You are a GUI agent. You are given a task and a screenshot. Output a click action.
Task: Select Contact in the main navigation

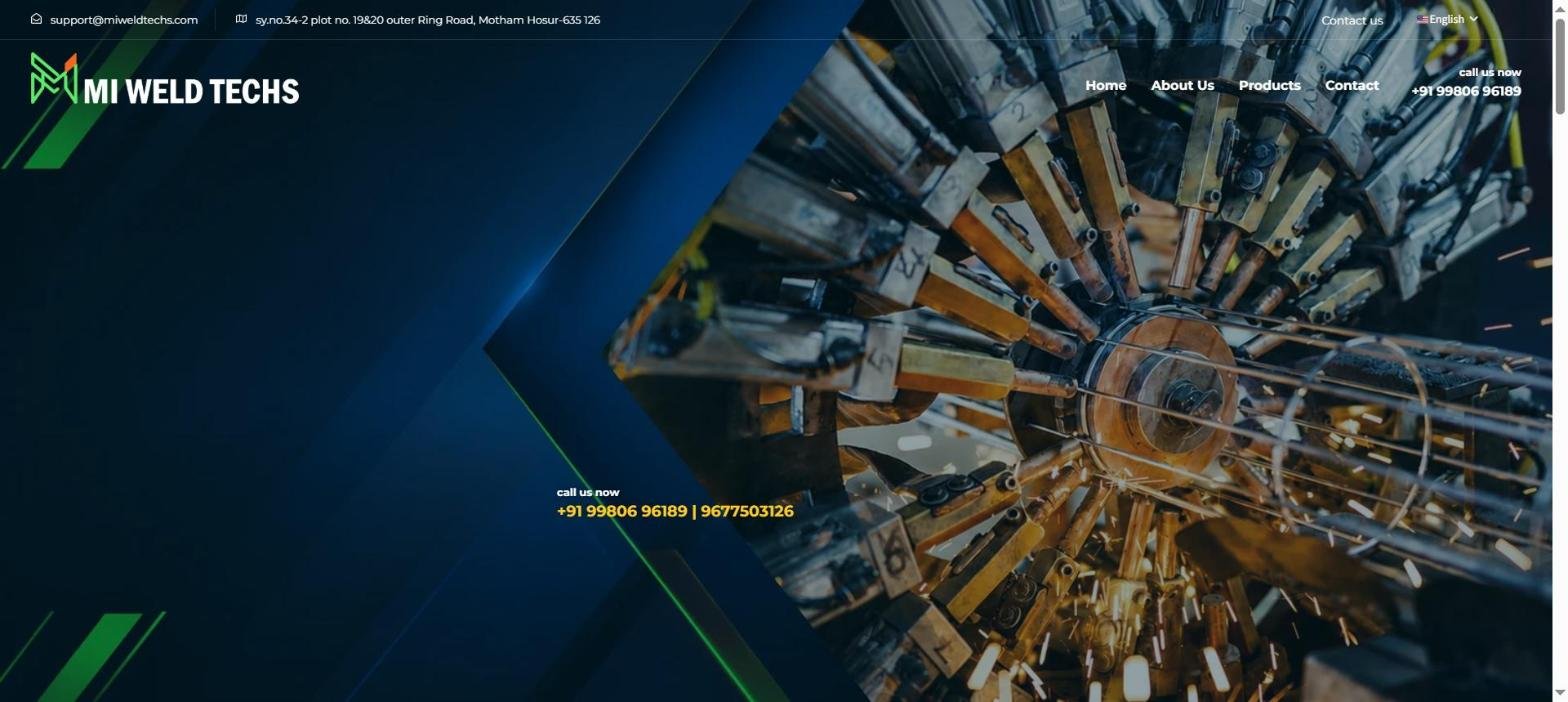pyautogui.click(x=1351, y=85)
